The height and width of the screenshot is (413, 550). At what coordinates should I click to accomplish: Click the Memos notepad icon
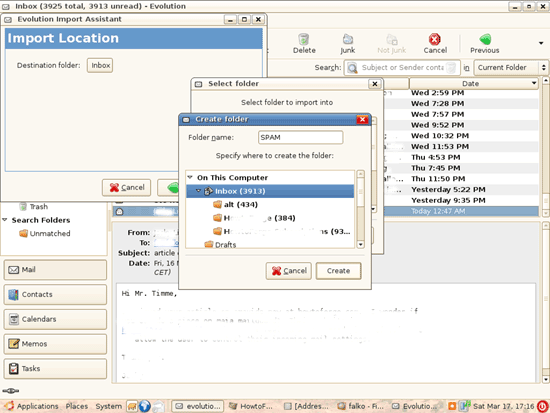tap(14, 344)
